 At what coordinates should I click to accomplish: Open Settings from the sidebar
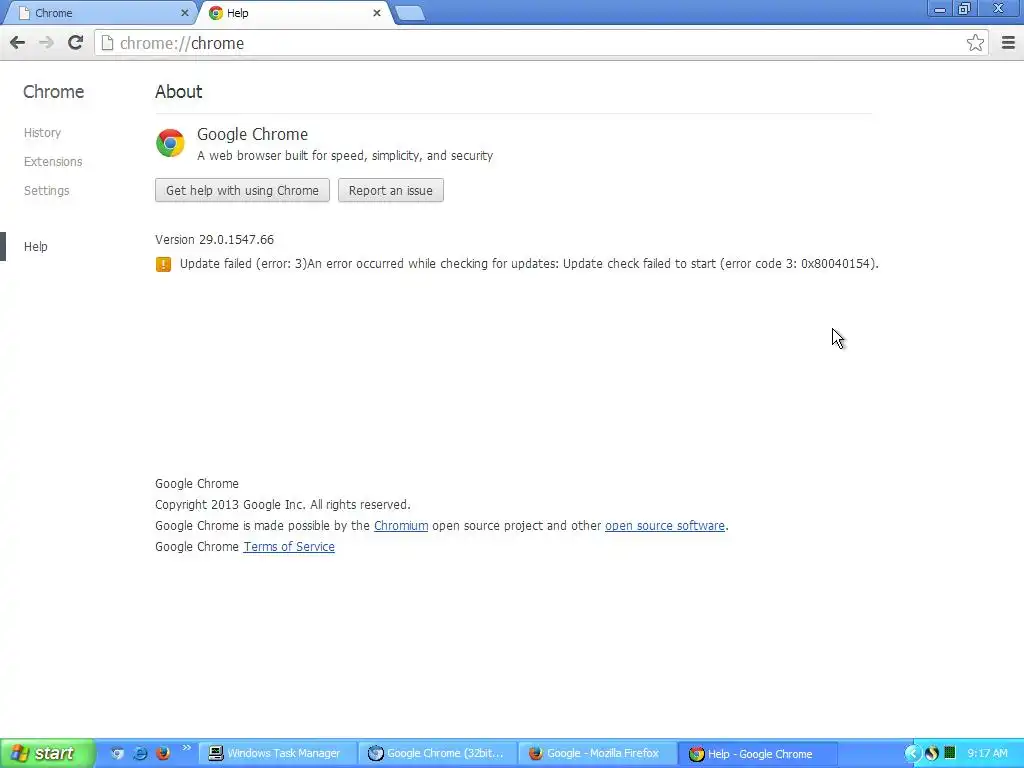point(46,191)
